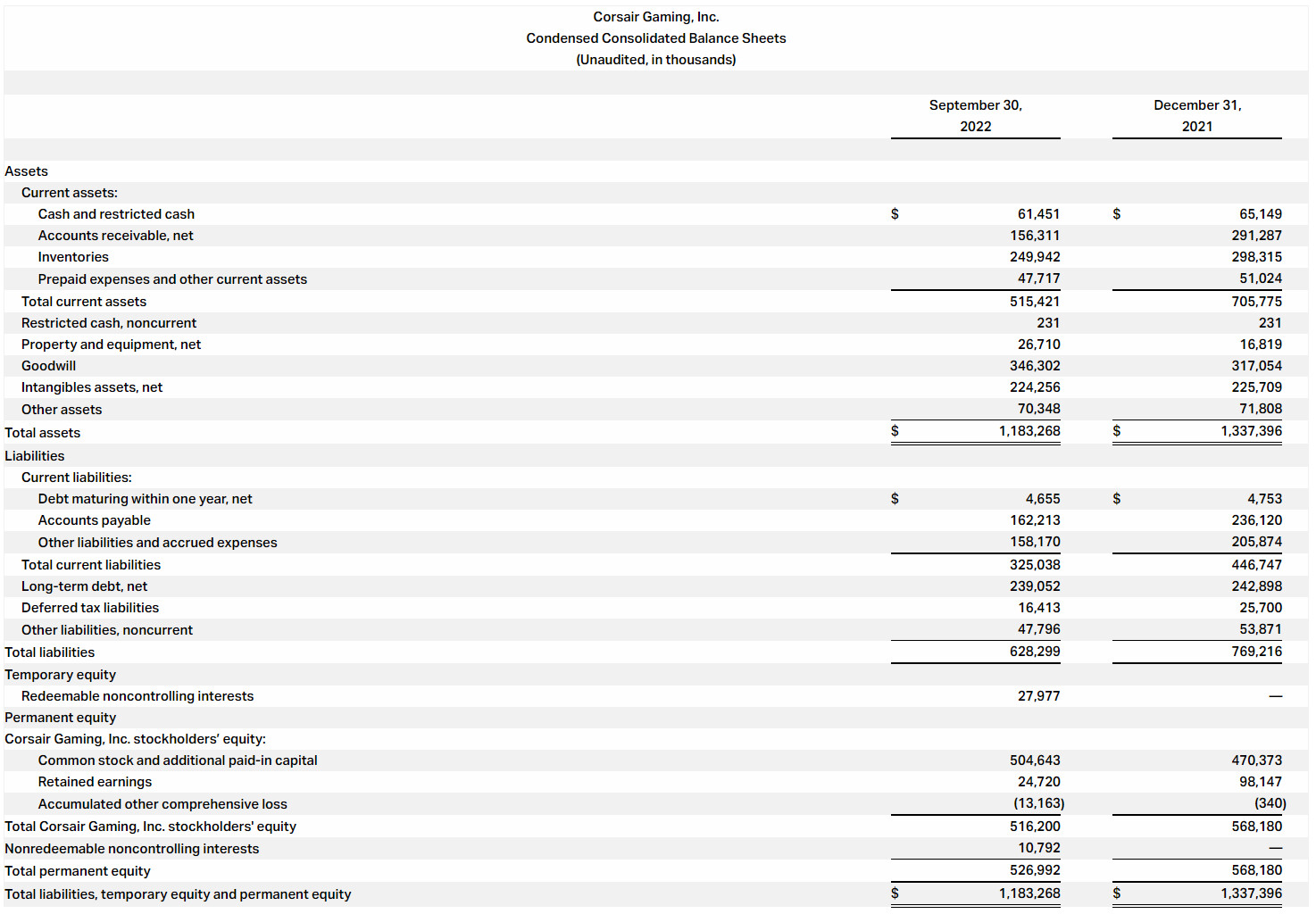Click intangibles value 224,256

click(1036, 387)
